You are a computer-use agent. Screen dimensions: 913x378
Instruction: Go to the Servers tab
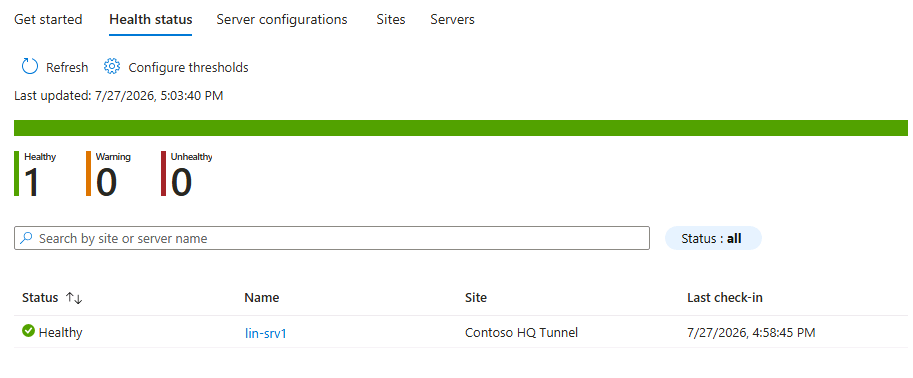pos(452,19)
